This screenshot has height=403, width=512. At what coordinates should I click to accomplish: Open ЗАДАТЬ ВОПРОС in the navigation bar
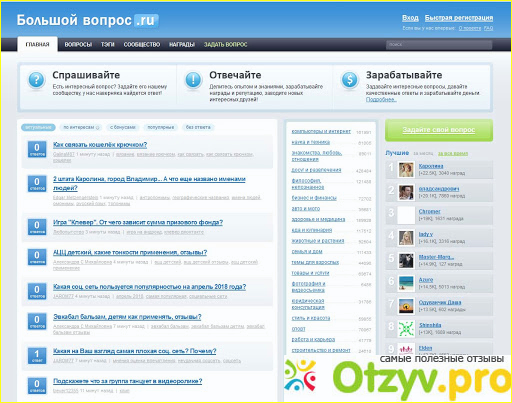(225, 44)
